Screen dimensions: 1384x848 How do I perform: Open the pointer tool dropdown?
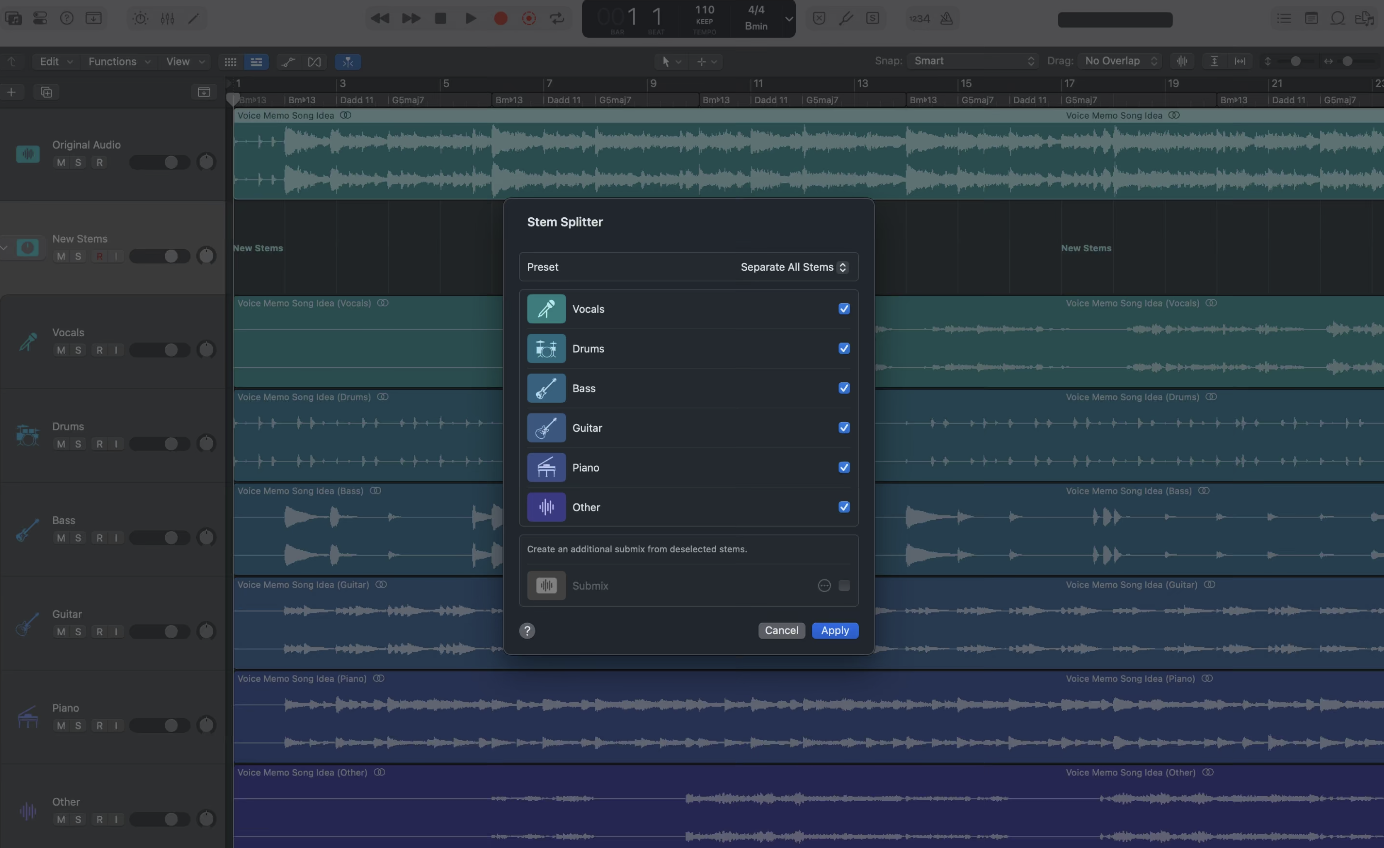coord(670,61)
